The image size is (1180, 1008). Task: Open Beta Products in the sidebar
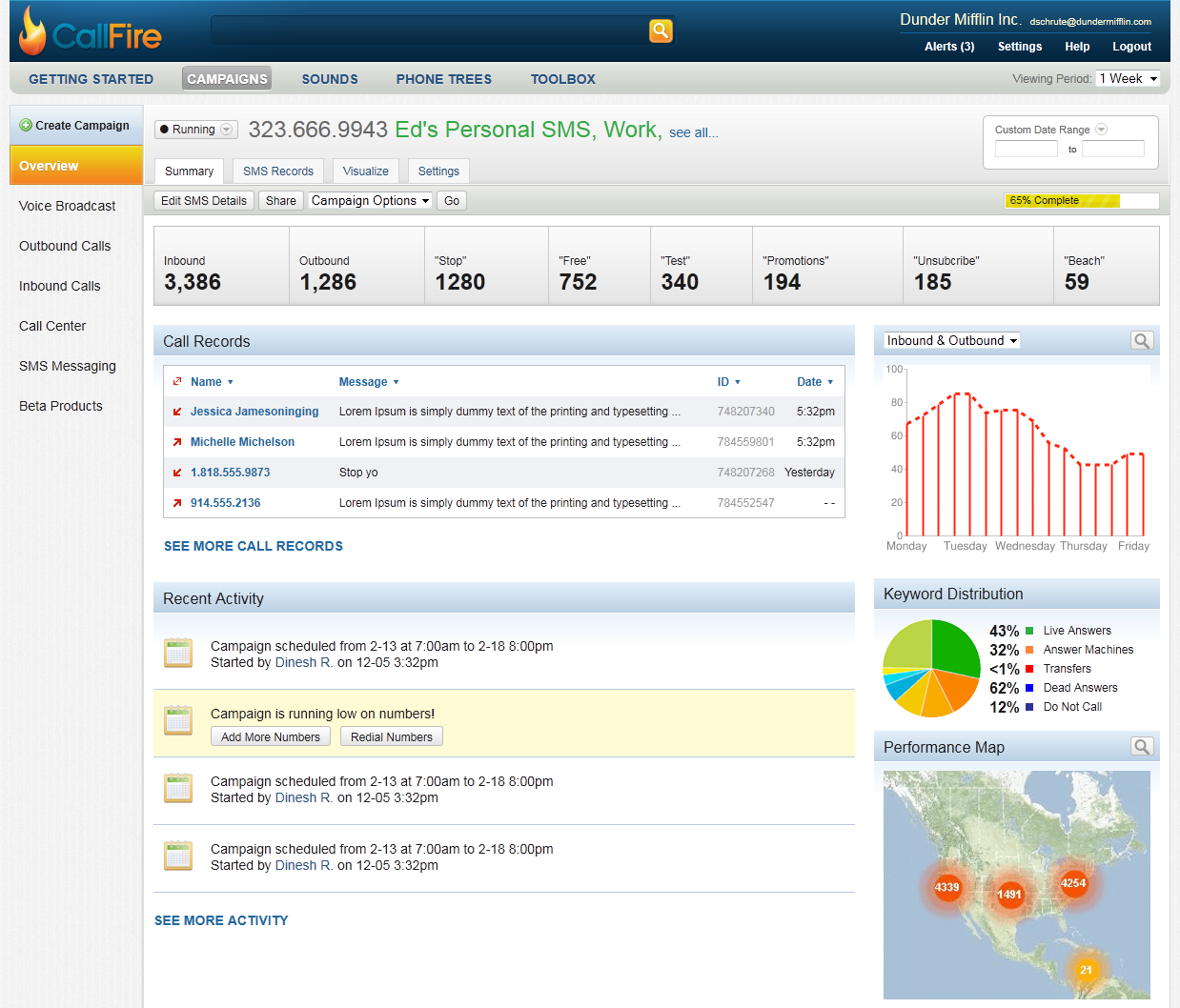pos(61,406)
